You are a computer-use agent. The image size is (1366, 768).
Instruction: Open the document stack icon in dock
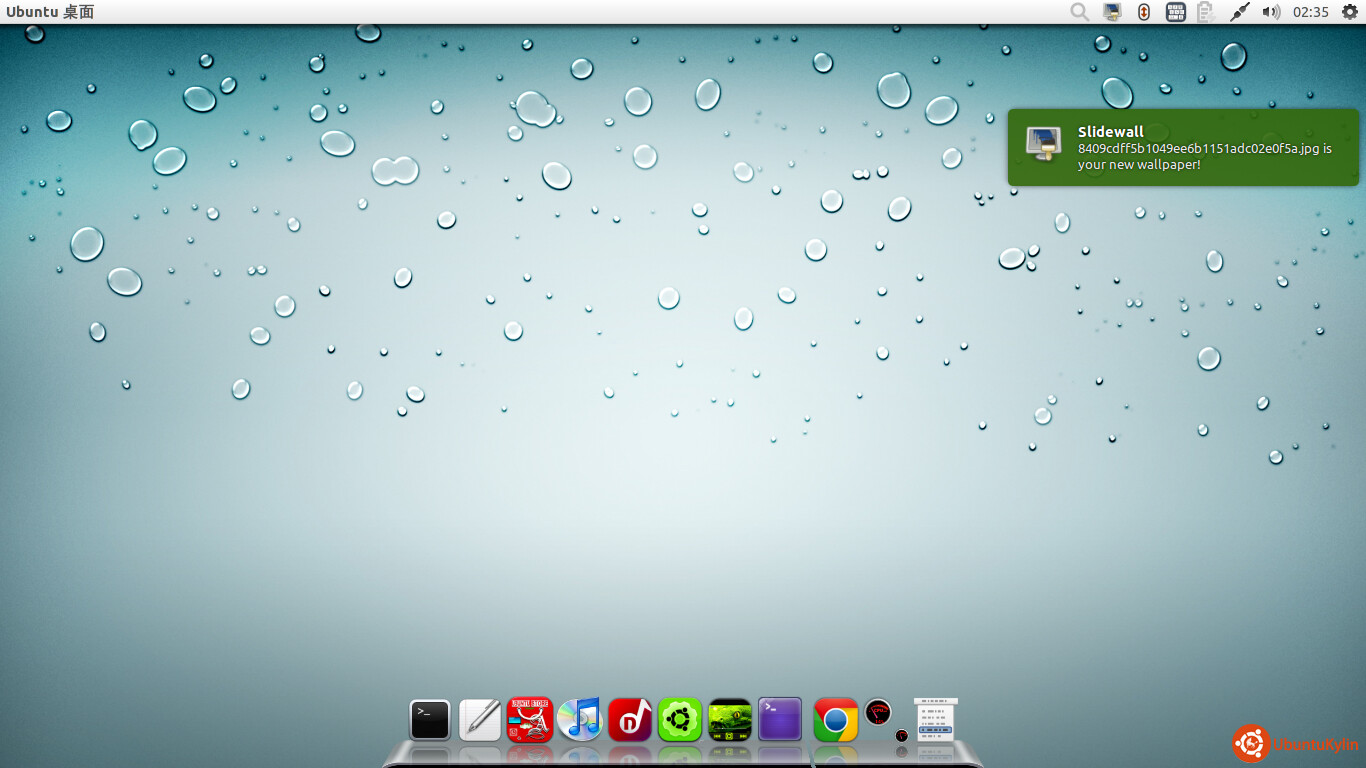(935, 718)
